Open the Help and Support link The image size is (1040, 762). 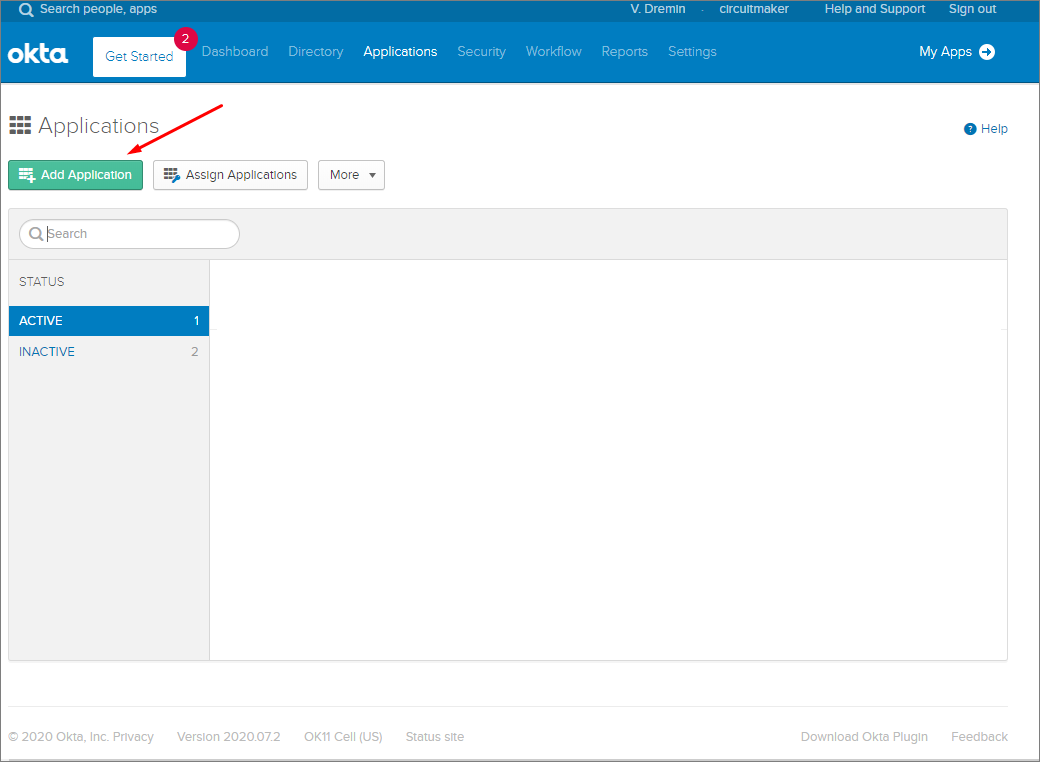[874, 9]
